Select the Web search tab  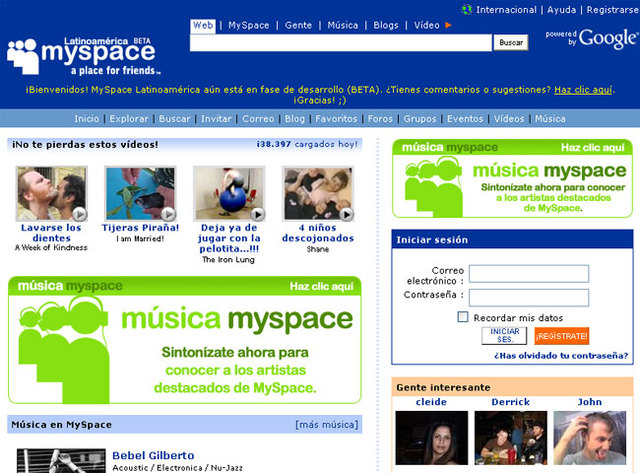click(203, 26)
